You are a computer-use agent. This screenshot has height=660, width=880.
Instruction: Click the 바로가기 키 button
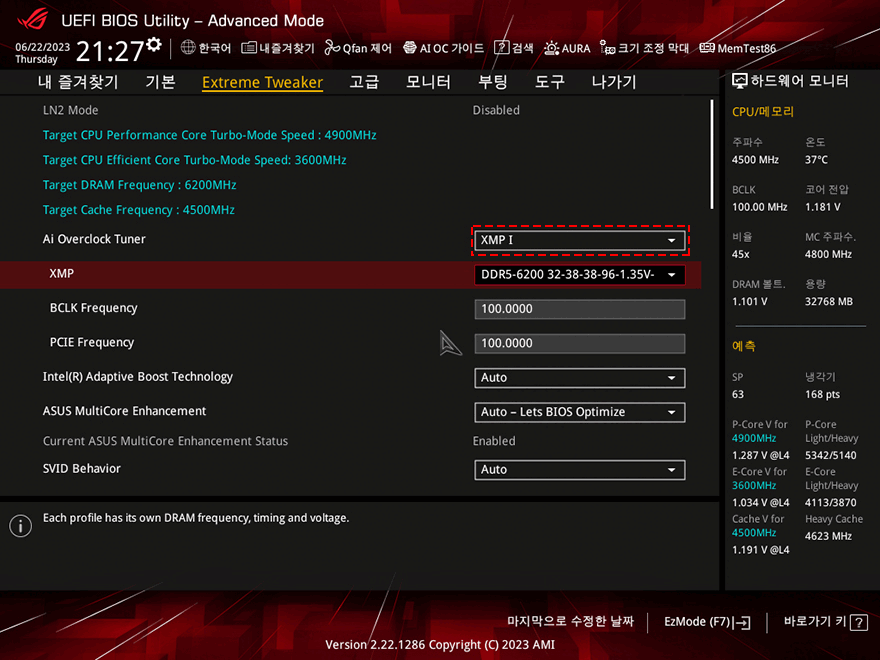[x=826, y=622]
